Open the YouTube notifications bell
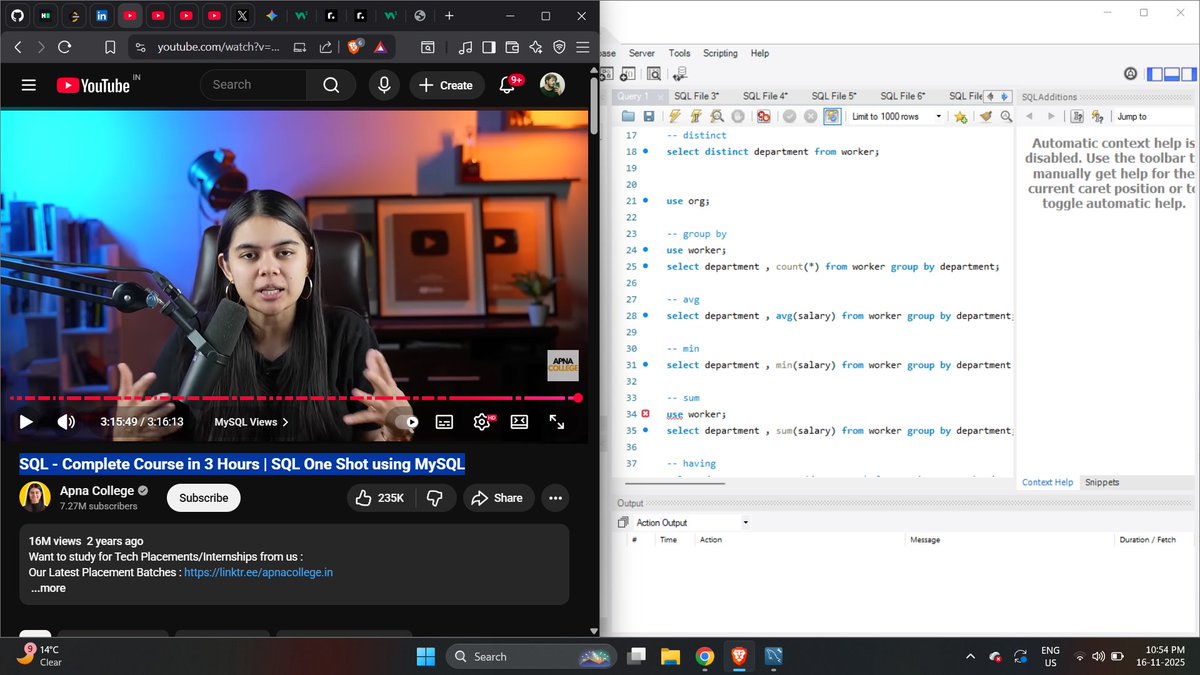 point(508,86)
